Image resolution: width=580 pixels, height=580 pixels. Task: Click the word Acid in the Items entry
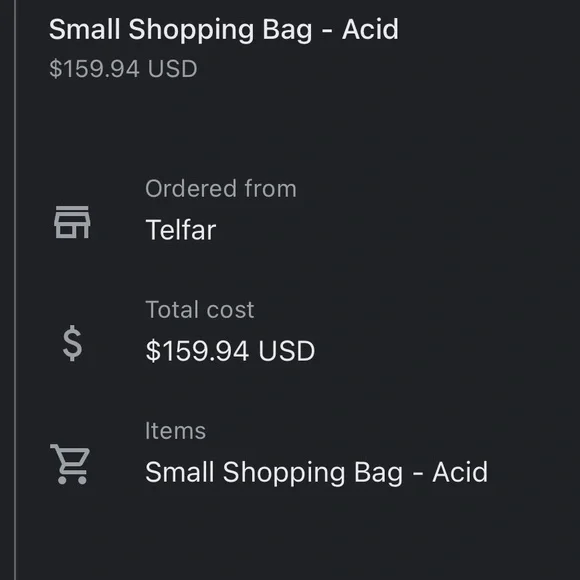(x=460, y=472)
